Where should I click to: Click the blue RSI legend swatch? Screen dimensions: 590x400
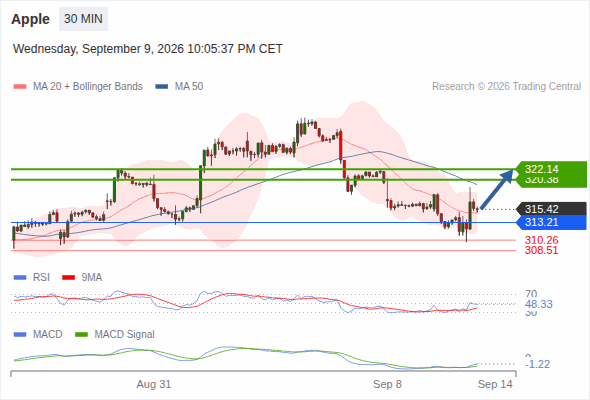pos(20,278)
